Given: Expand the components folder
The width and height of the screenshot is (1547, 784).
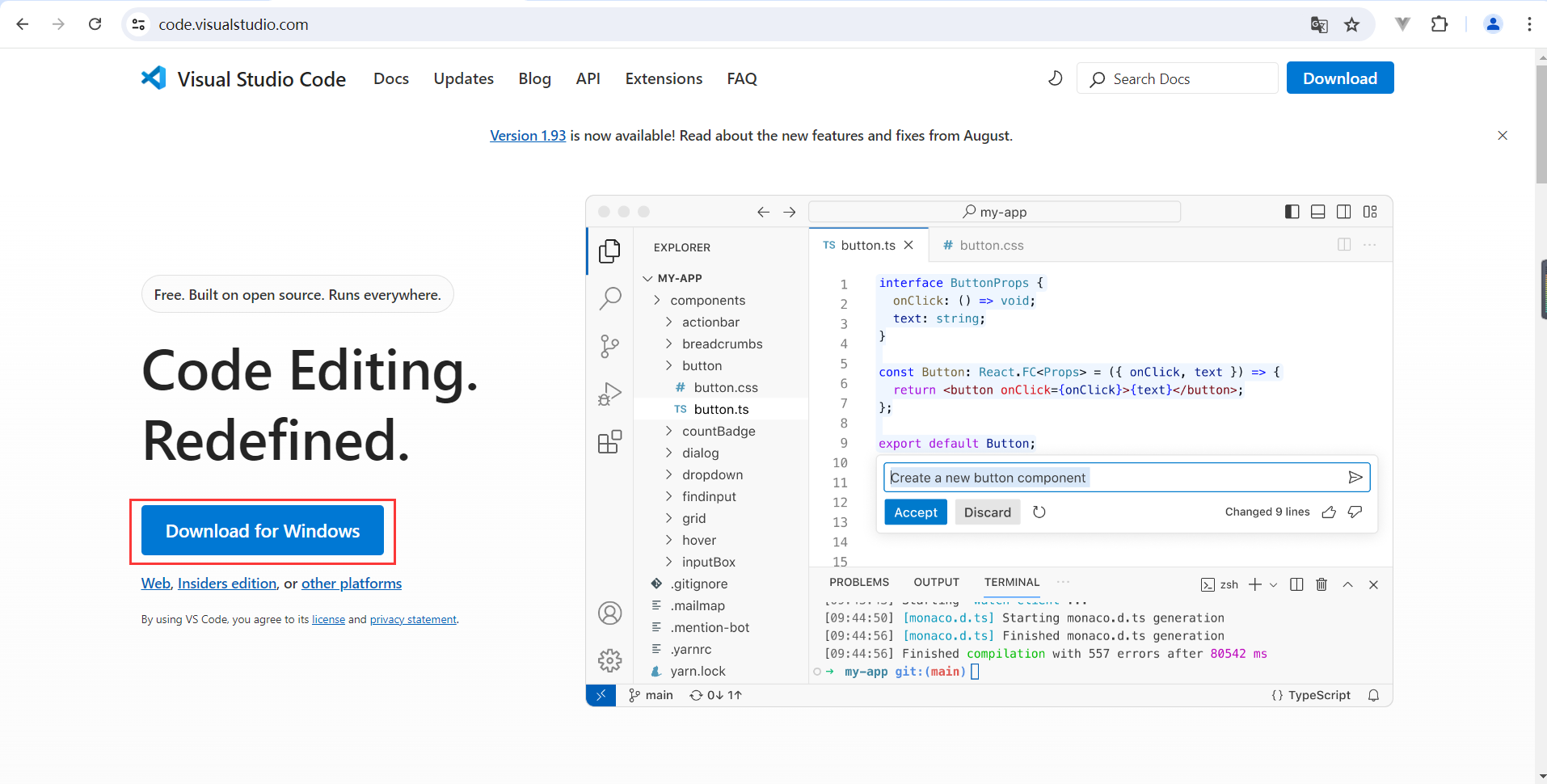Looking at the screenshot, I should point(700,300).
